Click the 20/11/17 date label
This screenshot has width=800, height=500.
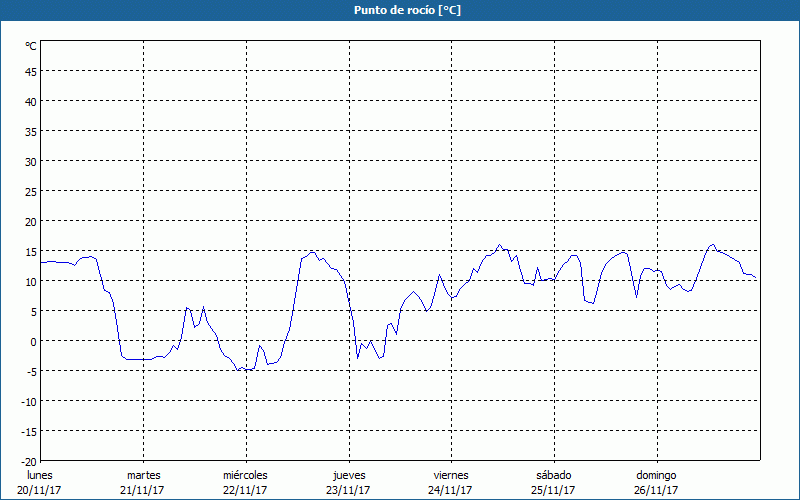coord(39,490)
